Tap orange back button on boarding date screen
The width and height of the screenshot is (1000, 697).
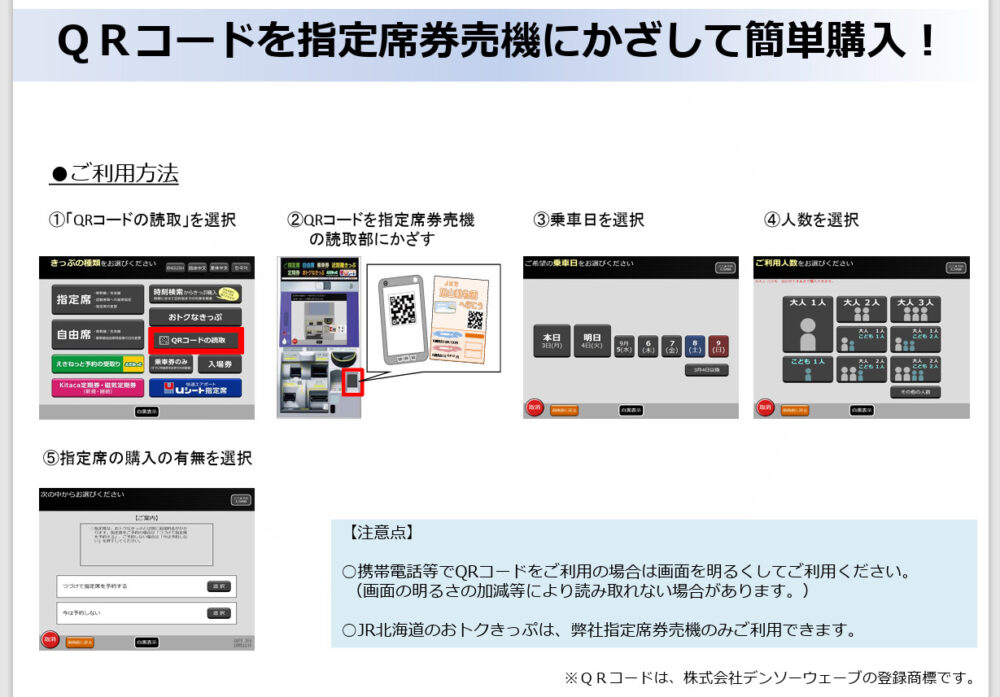pos(564,410)
